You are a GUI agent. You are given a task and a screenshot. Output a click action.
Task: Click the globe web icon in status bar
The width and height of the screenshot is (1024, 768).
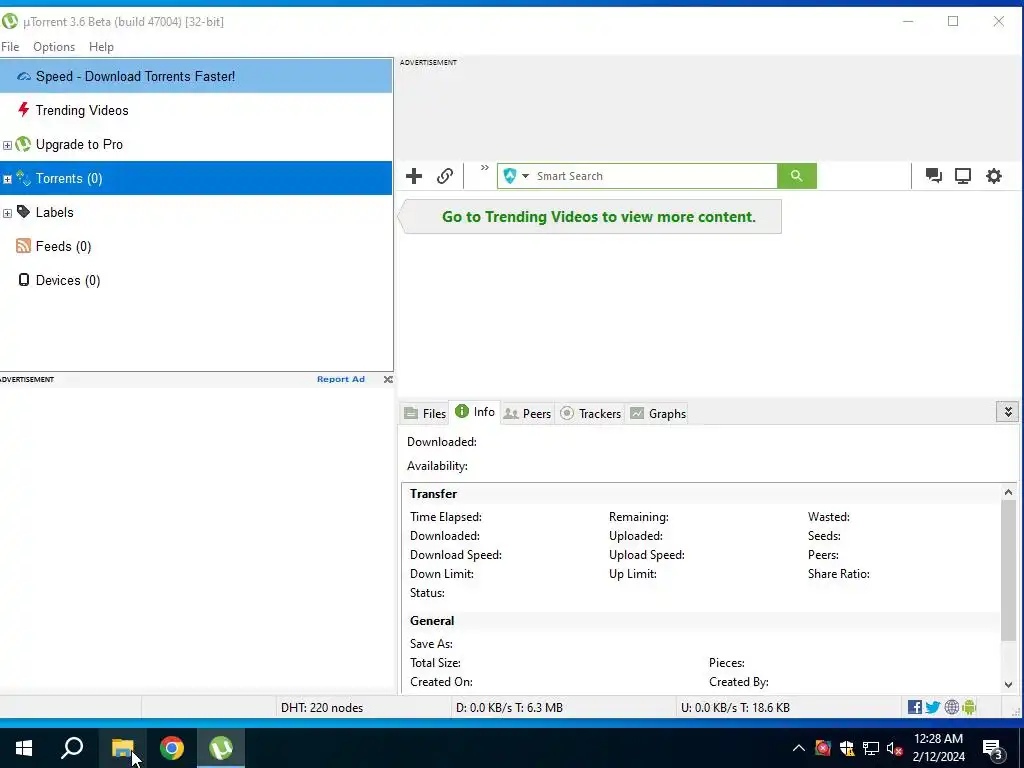pos(952,707)
